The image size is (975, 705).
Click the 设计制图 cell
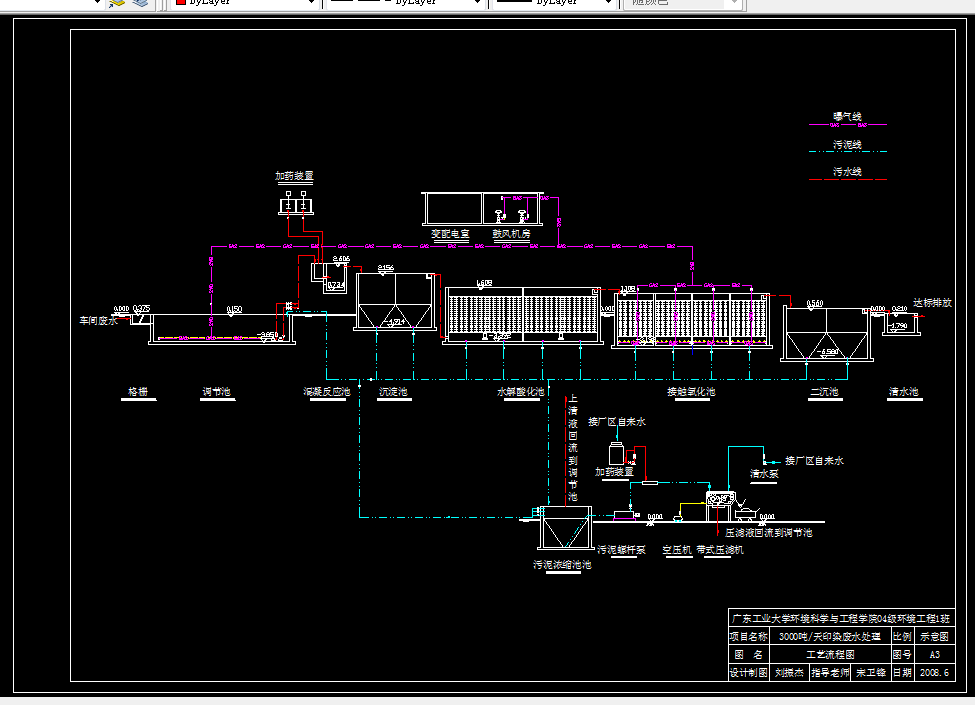pos(749,673)
